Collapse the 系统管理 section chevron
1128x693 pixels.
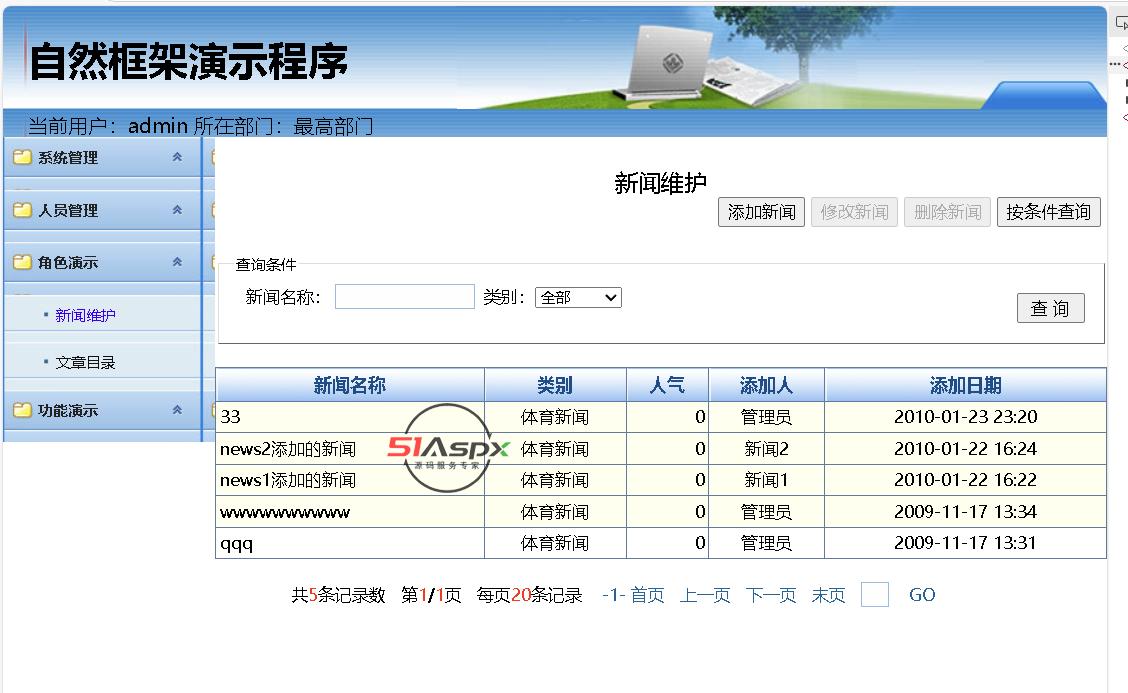click(177, 157)
